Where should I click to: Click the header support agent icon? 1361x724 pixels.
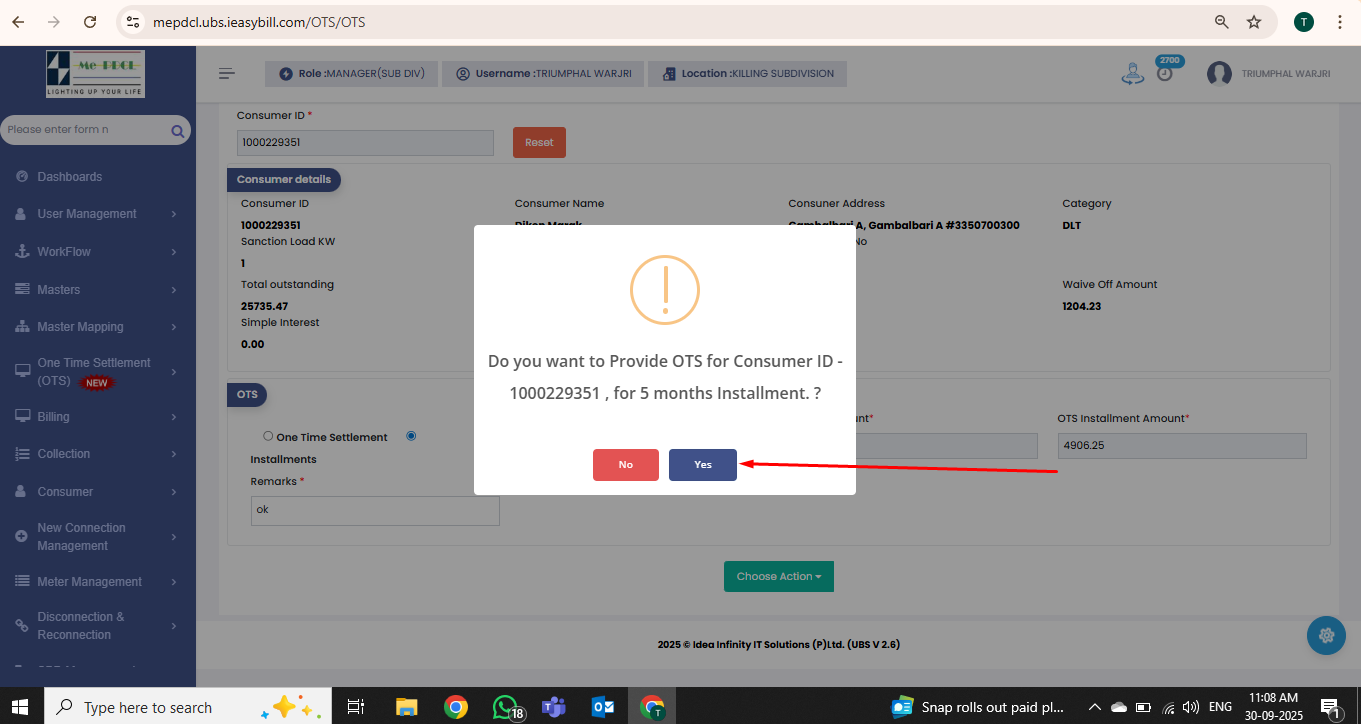(x=1132, y=73)
